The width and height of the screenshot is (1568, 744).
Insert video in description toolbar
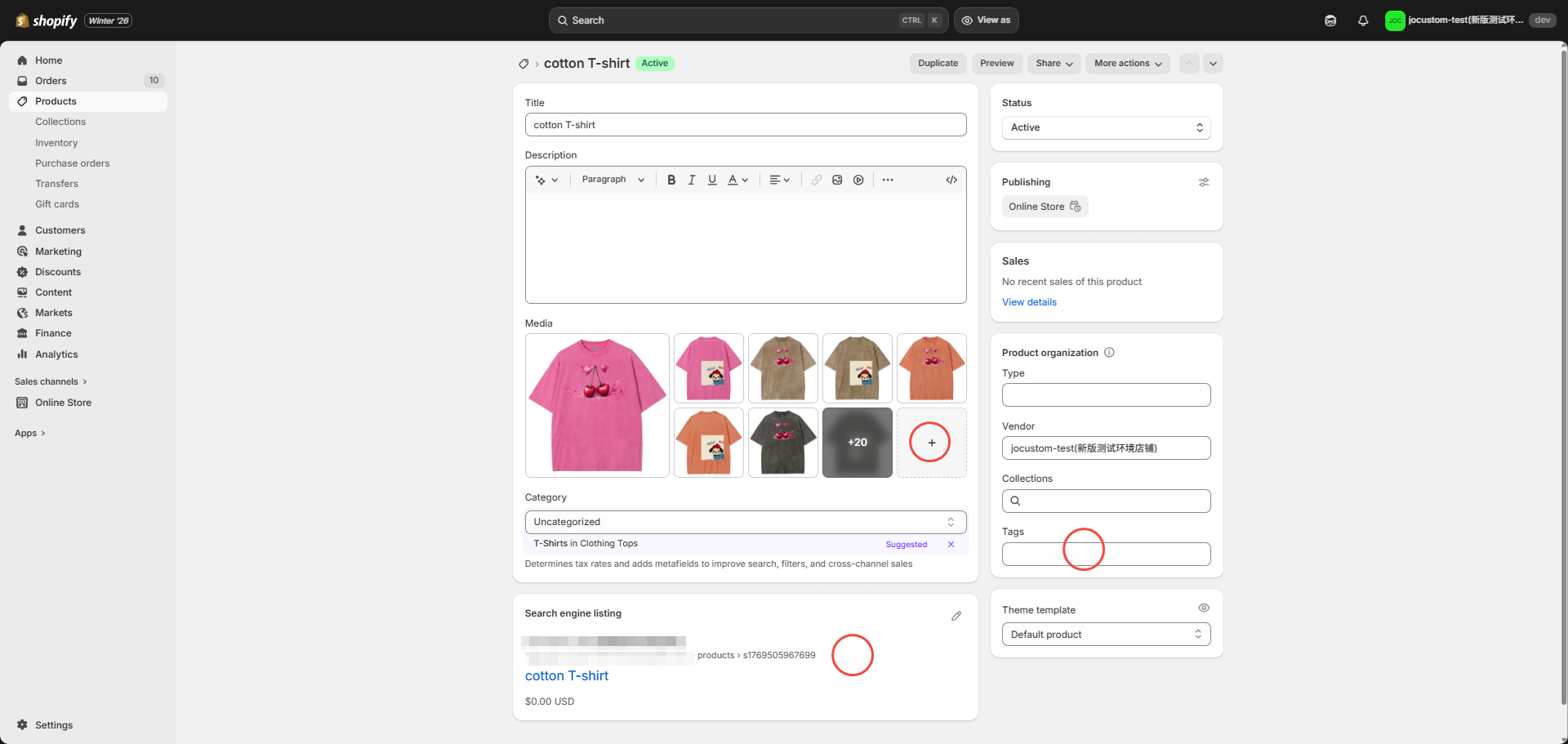[858, 180]
